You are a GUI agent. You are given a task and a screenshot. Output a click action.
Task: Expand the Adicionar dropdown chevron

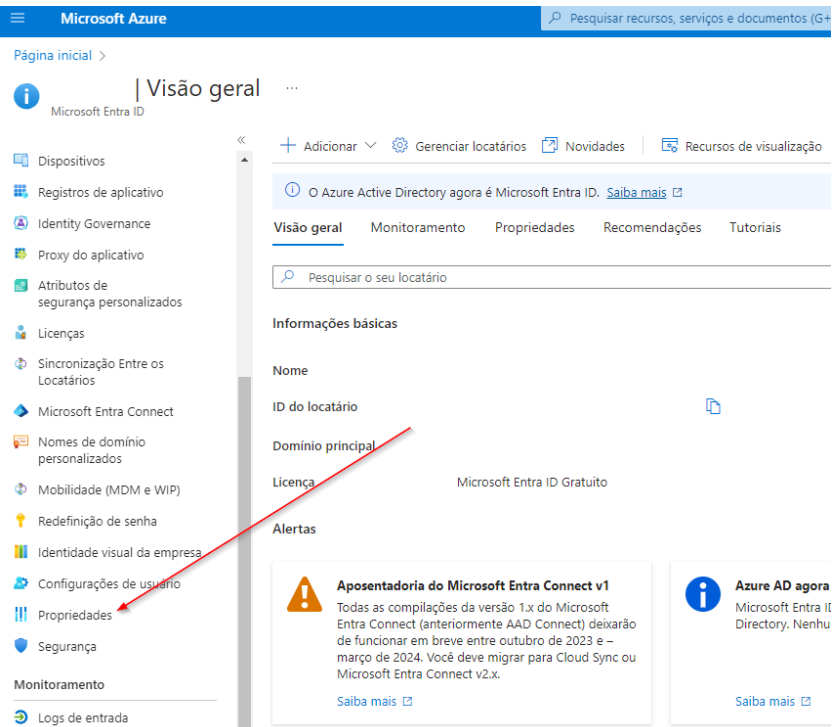click(x=370, y=146)
